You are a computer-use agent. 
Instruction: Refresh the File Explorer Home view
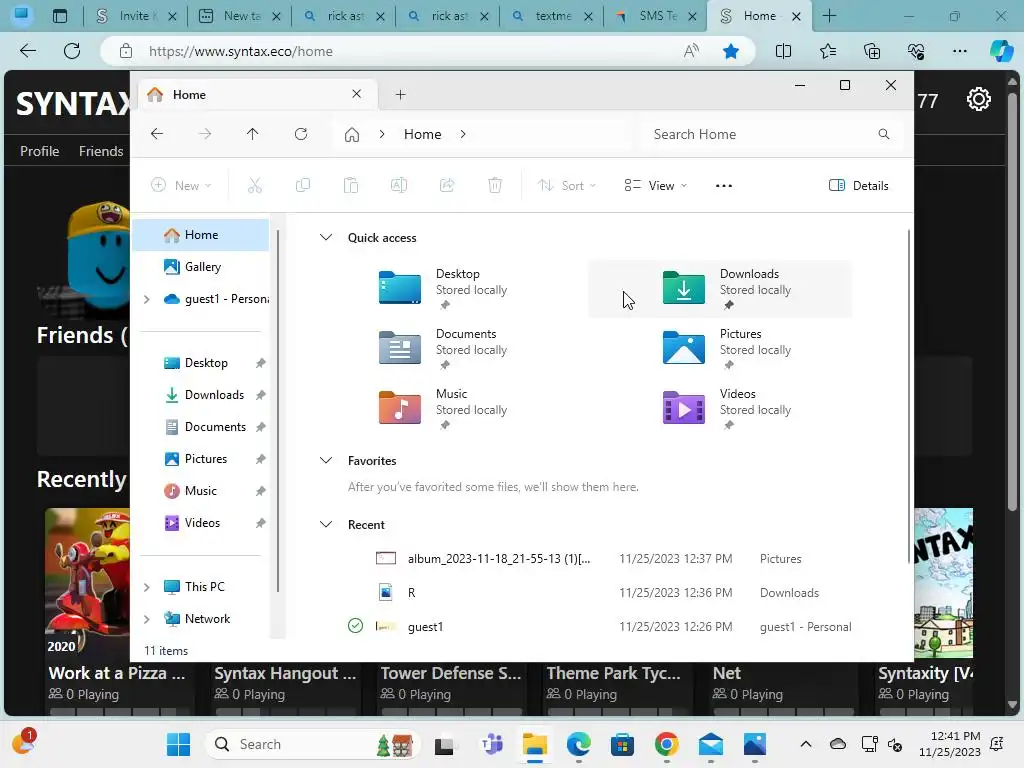pos(300,134)
